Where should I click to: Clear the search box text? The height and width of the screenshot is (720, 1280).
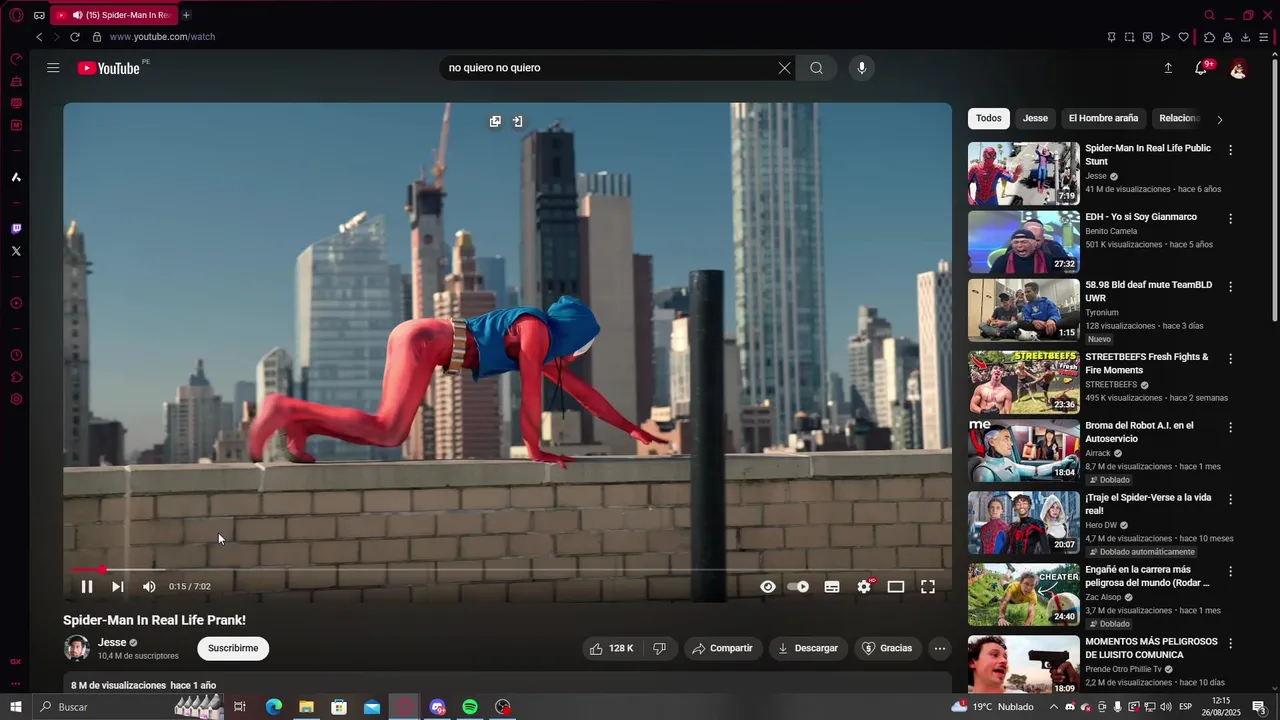point(784,68)
